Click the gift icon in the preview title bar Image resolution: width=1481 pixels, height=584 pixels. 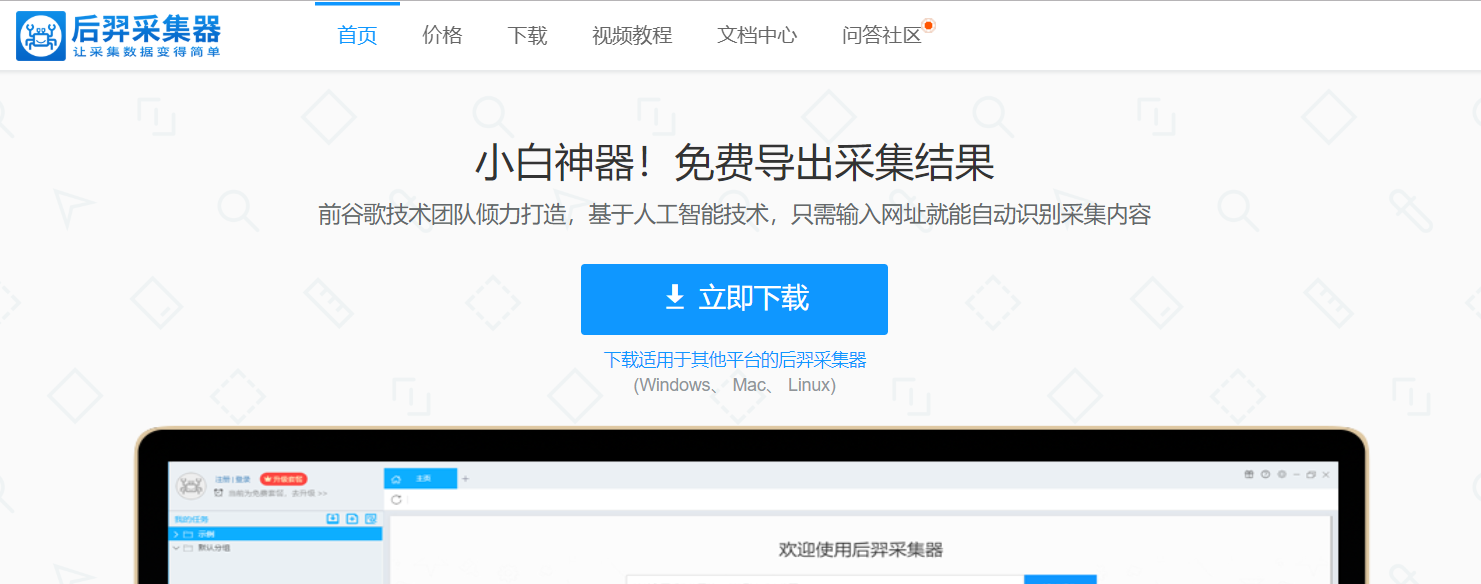click(1249, 474)
